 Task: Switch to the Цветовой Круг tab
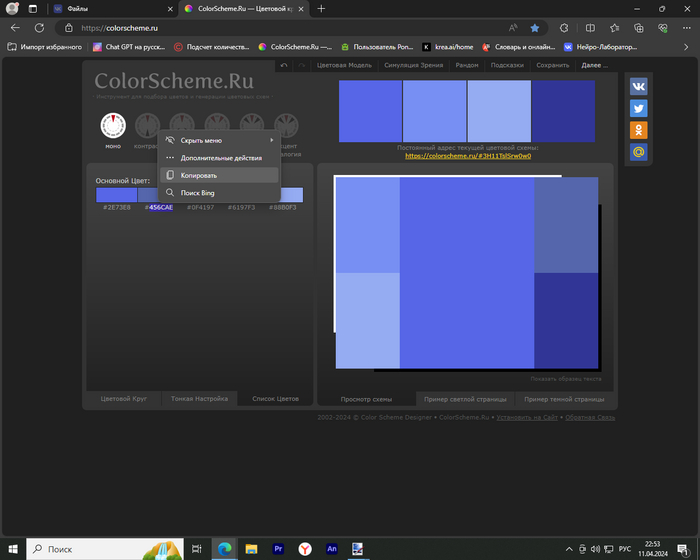[x=124, y=399]
